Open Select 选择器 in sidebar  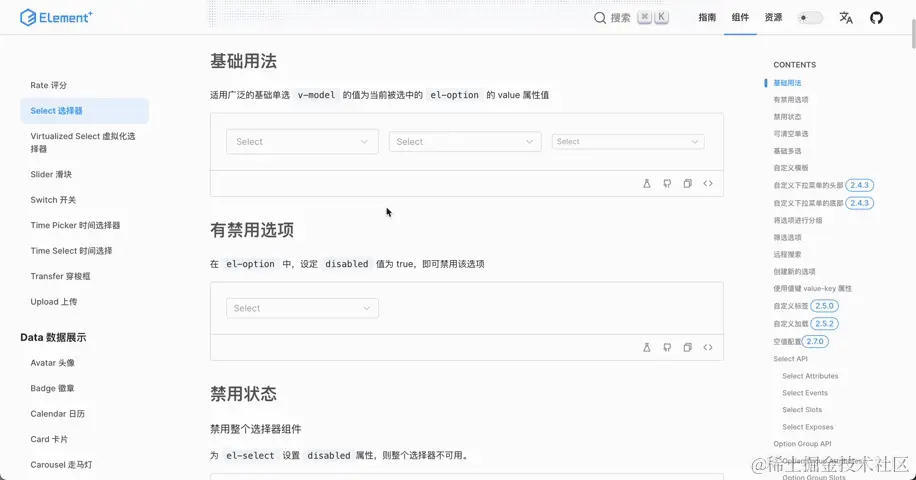85,111
